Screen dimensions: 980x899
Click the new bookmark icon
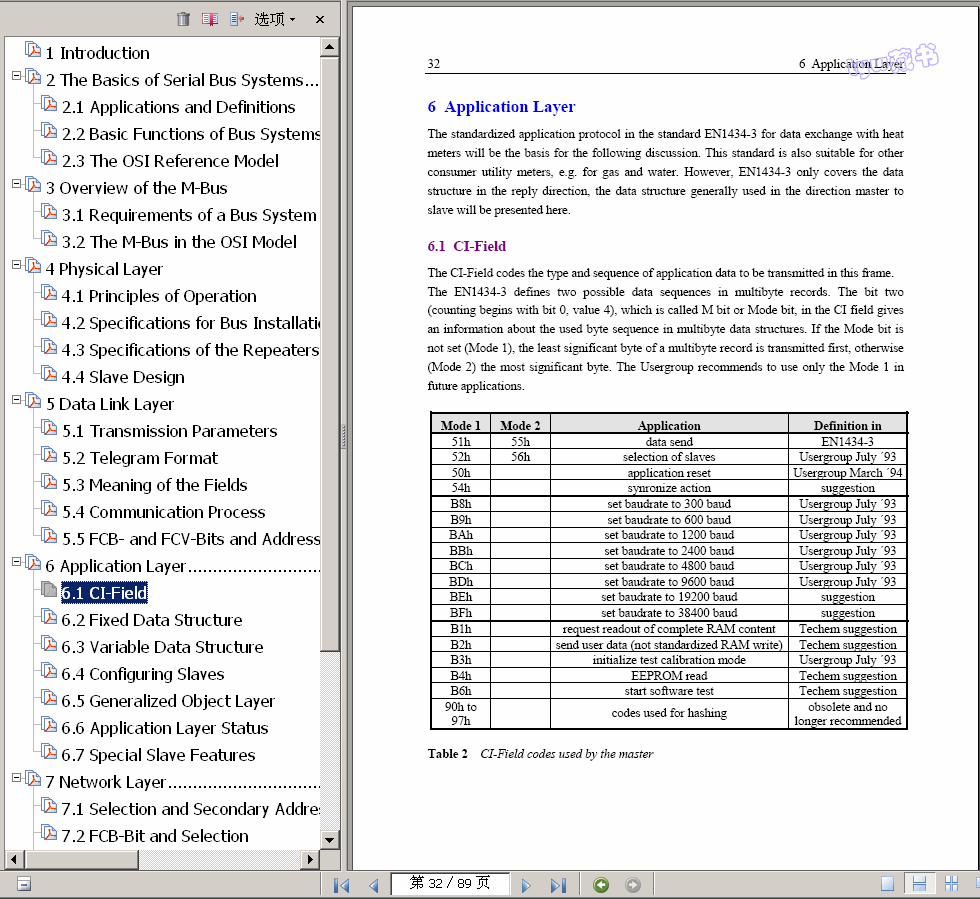point(210,18)
